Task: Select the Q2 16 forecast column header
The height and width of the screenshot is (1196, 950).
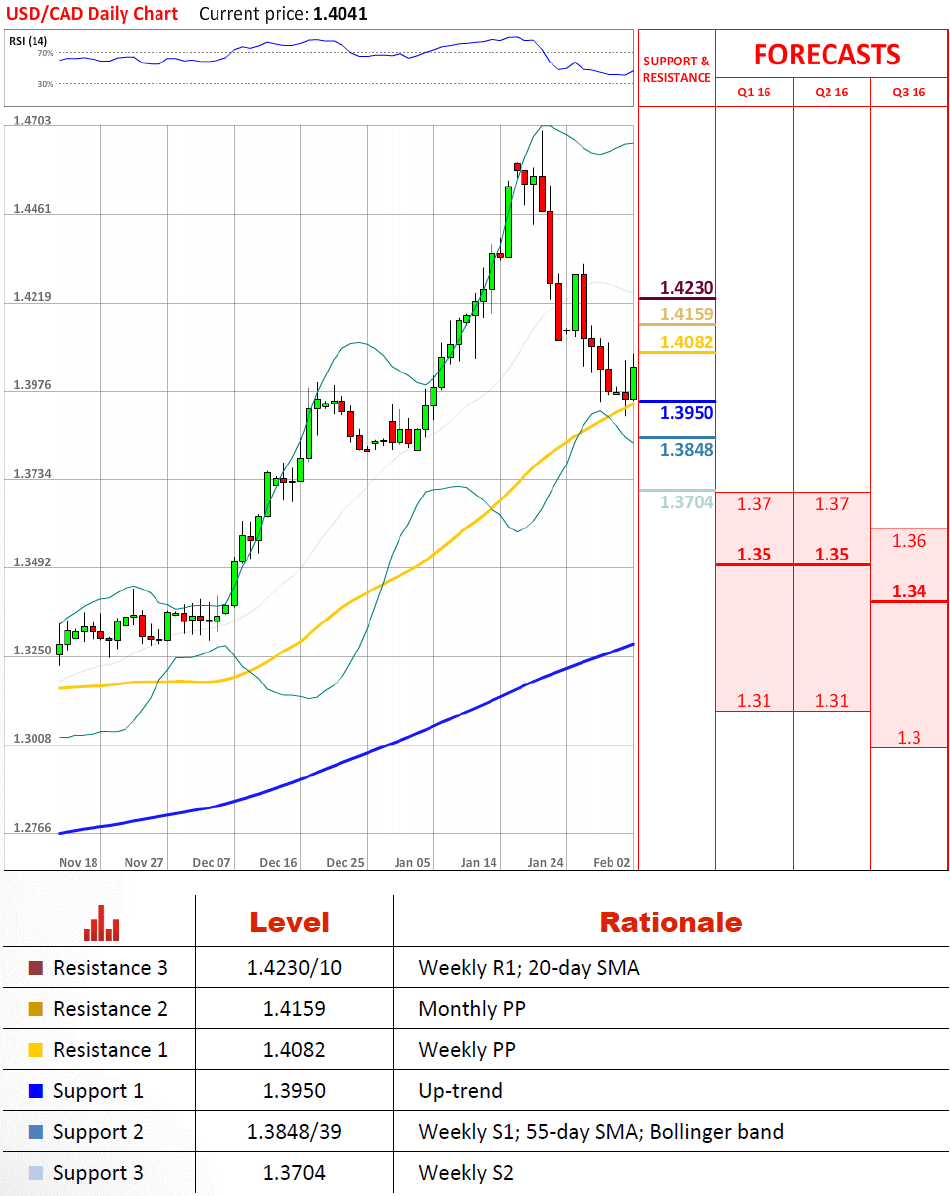Action: point(832,92)
